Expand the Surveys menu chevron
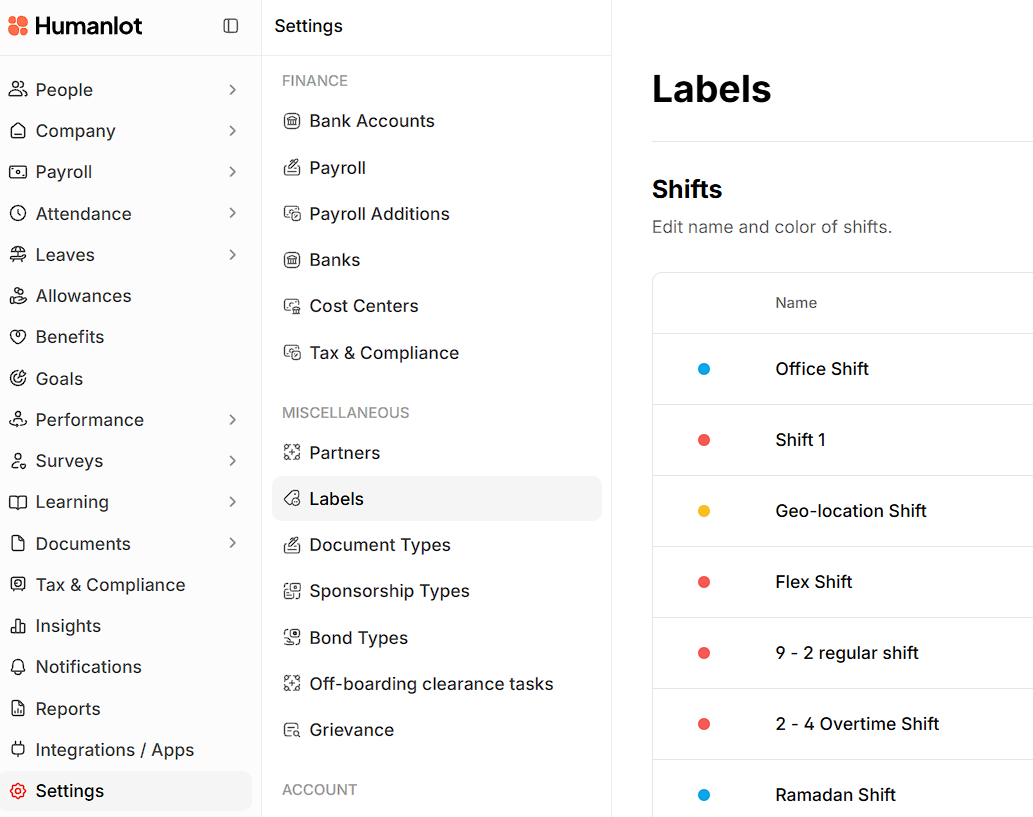Viewport: 1033px width, 817px height. point(233,461)
